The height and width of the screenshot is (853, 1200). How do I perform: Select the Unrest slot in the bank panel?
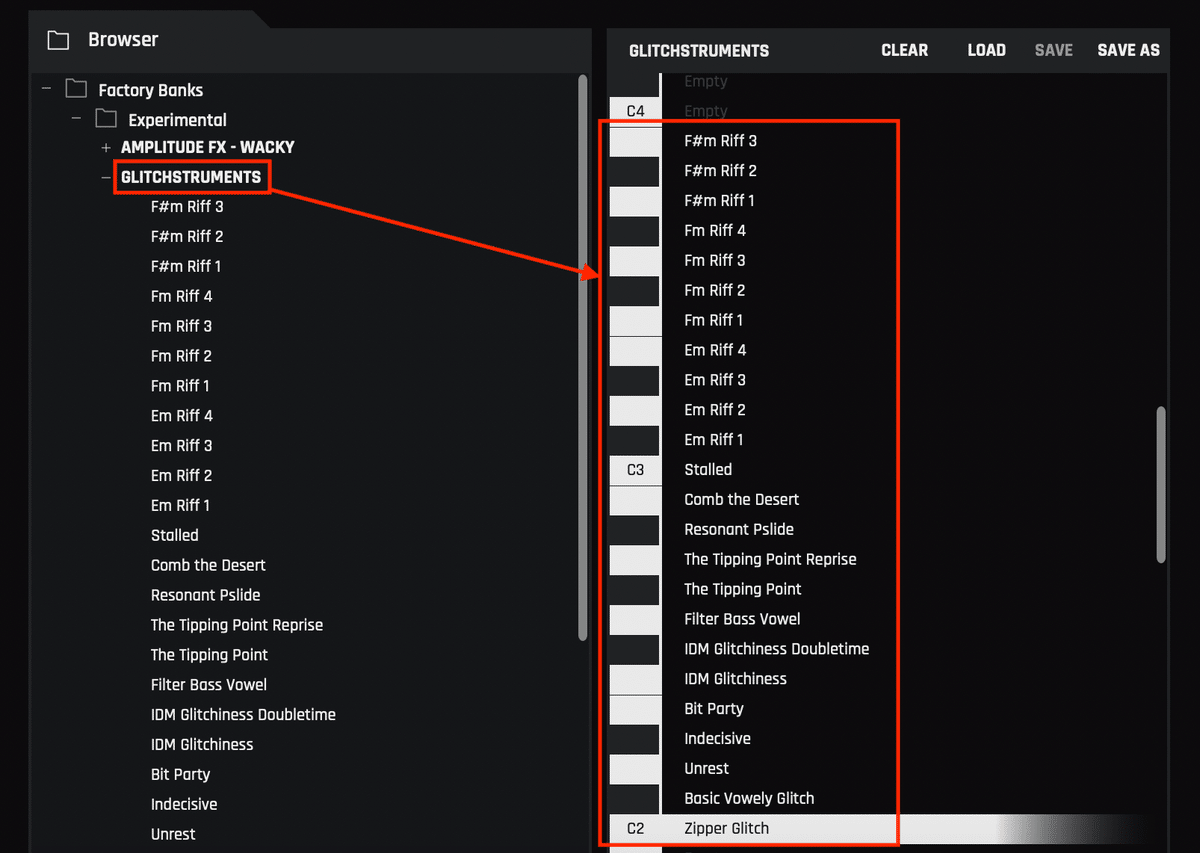coord(707,769)
